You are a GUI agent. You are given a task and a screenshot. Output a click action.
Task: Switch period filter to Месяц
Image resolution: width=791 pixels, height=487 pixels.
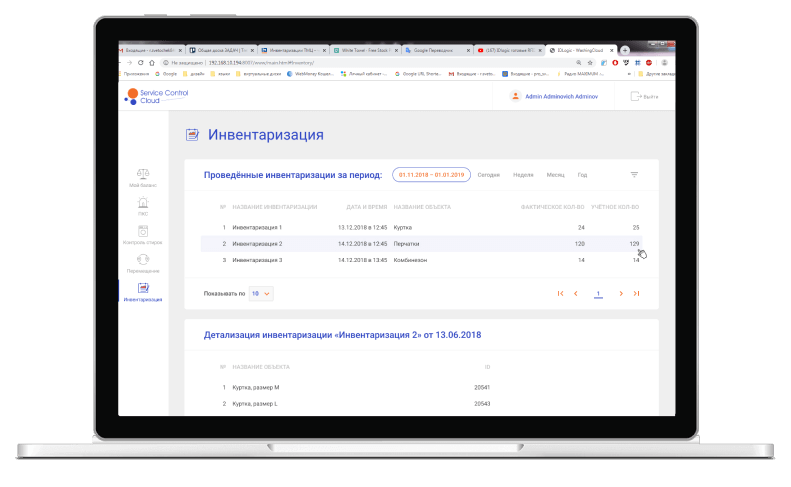click(x=555, y=175)
